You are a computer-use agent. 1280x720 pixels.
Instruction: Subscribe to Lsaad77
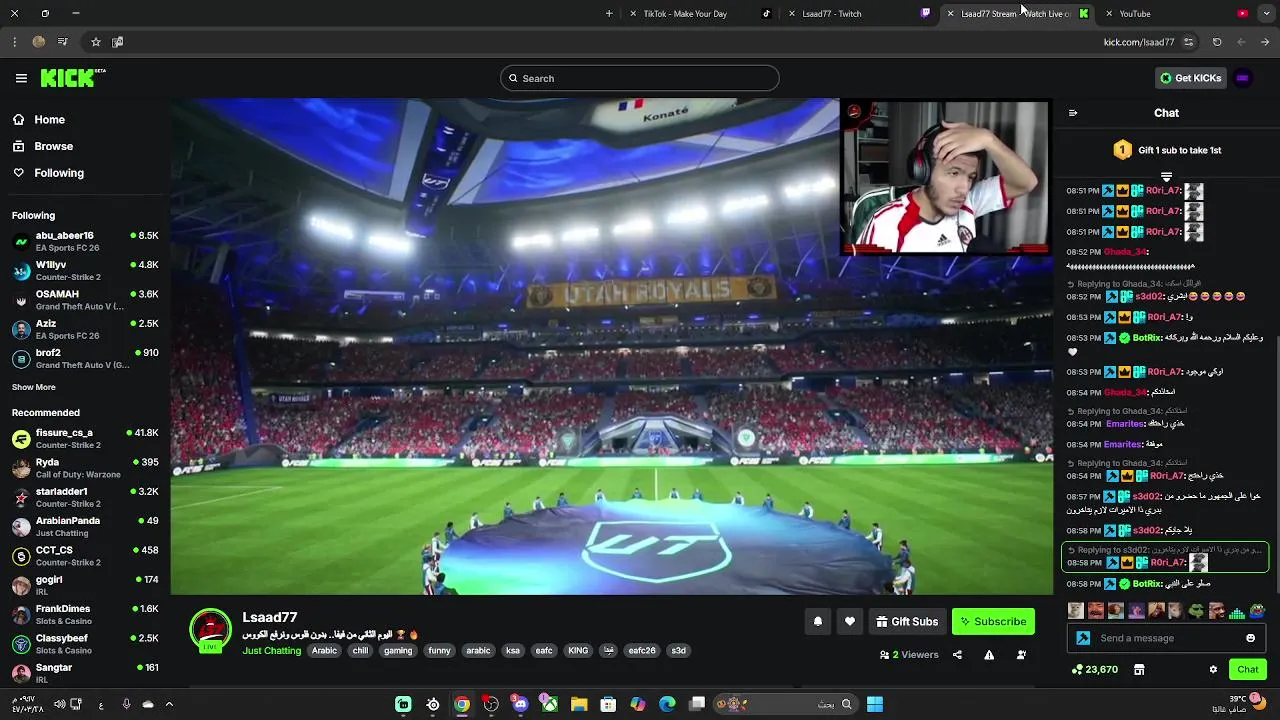(x=993, y=621)
